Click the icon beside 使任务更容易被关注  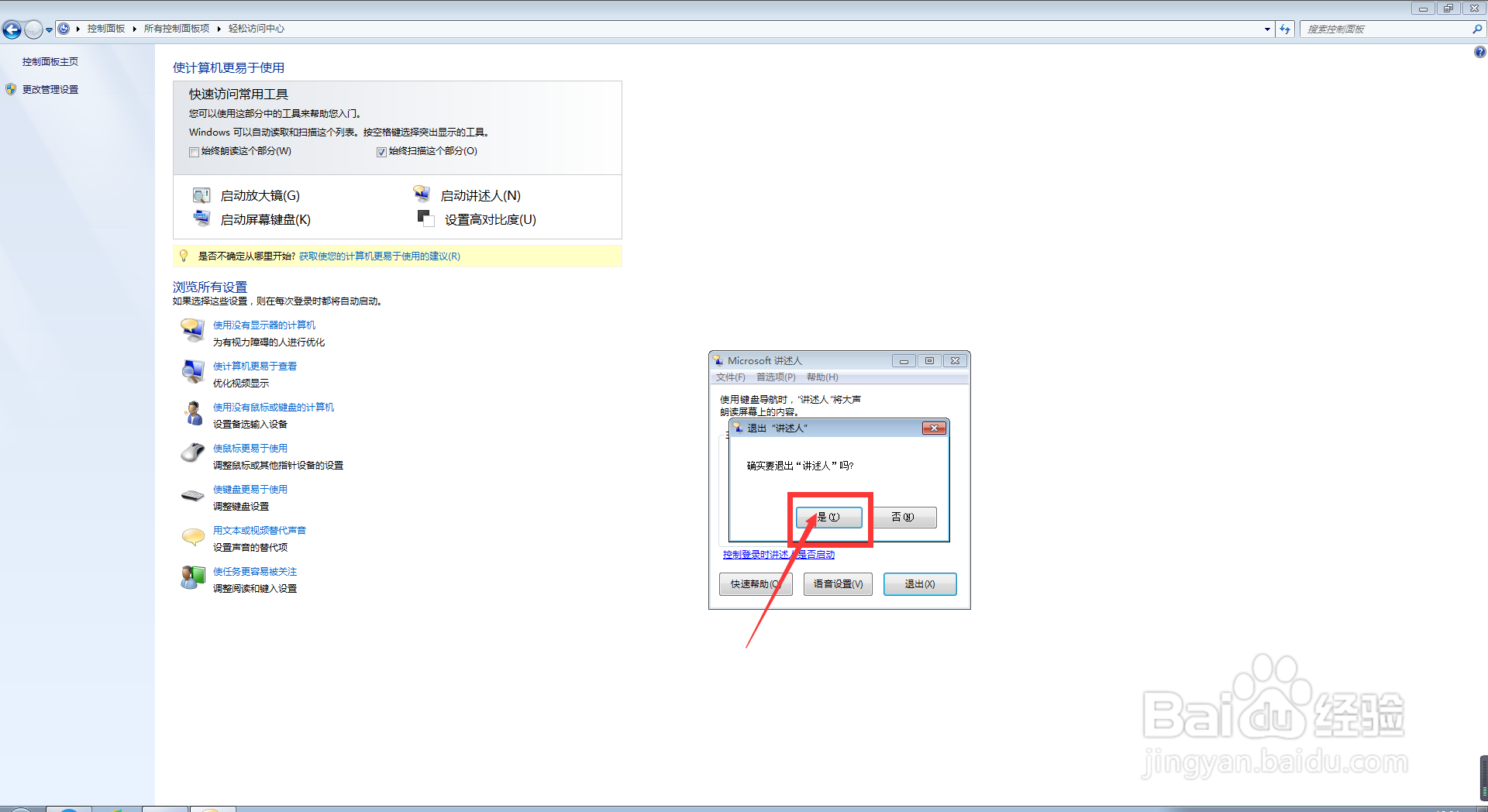coord(192,577)
